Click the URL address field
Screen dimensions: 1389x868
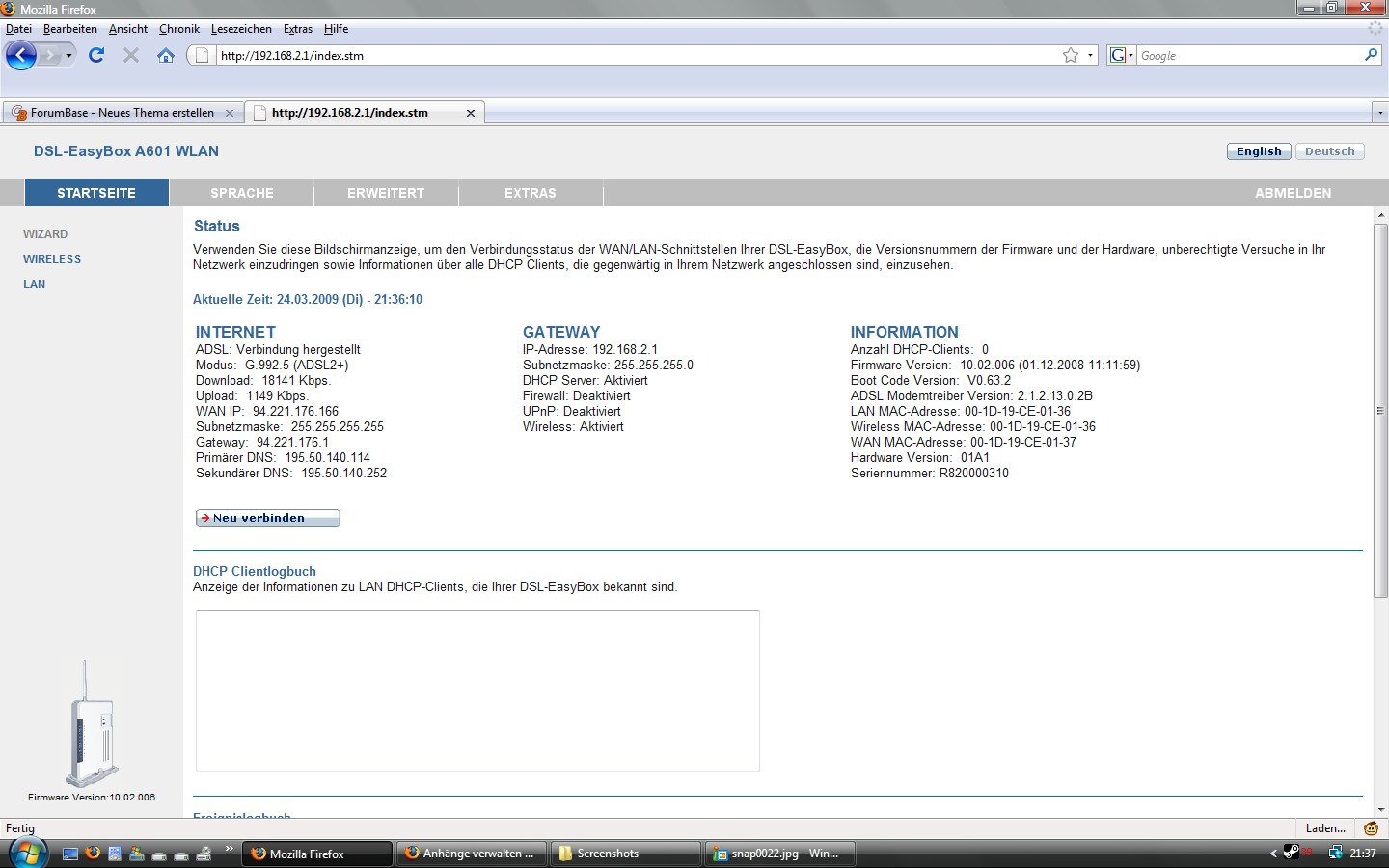637,55
